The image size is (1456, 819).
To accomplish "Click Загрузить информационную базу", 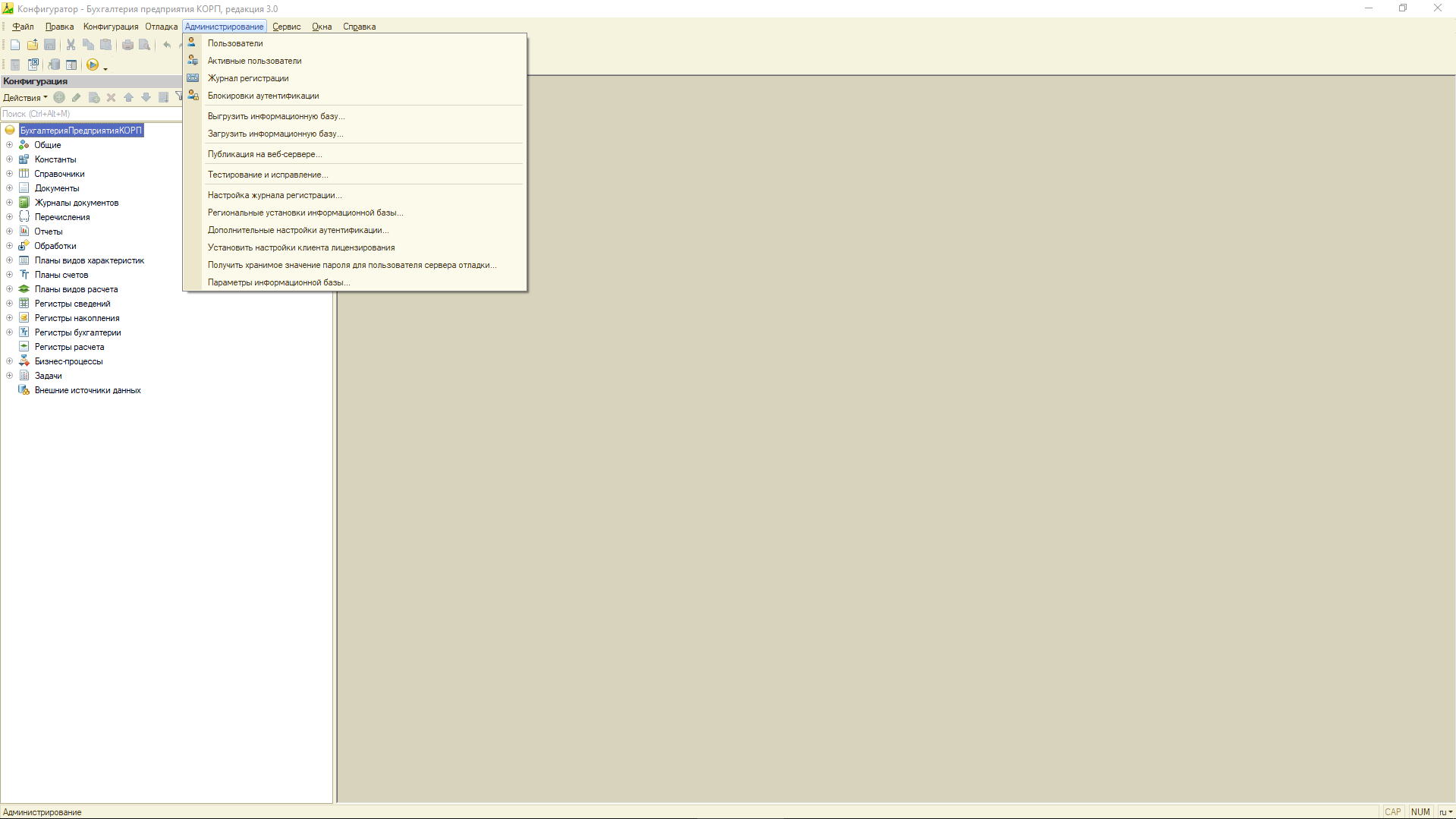I will (x=355, y=134).
